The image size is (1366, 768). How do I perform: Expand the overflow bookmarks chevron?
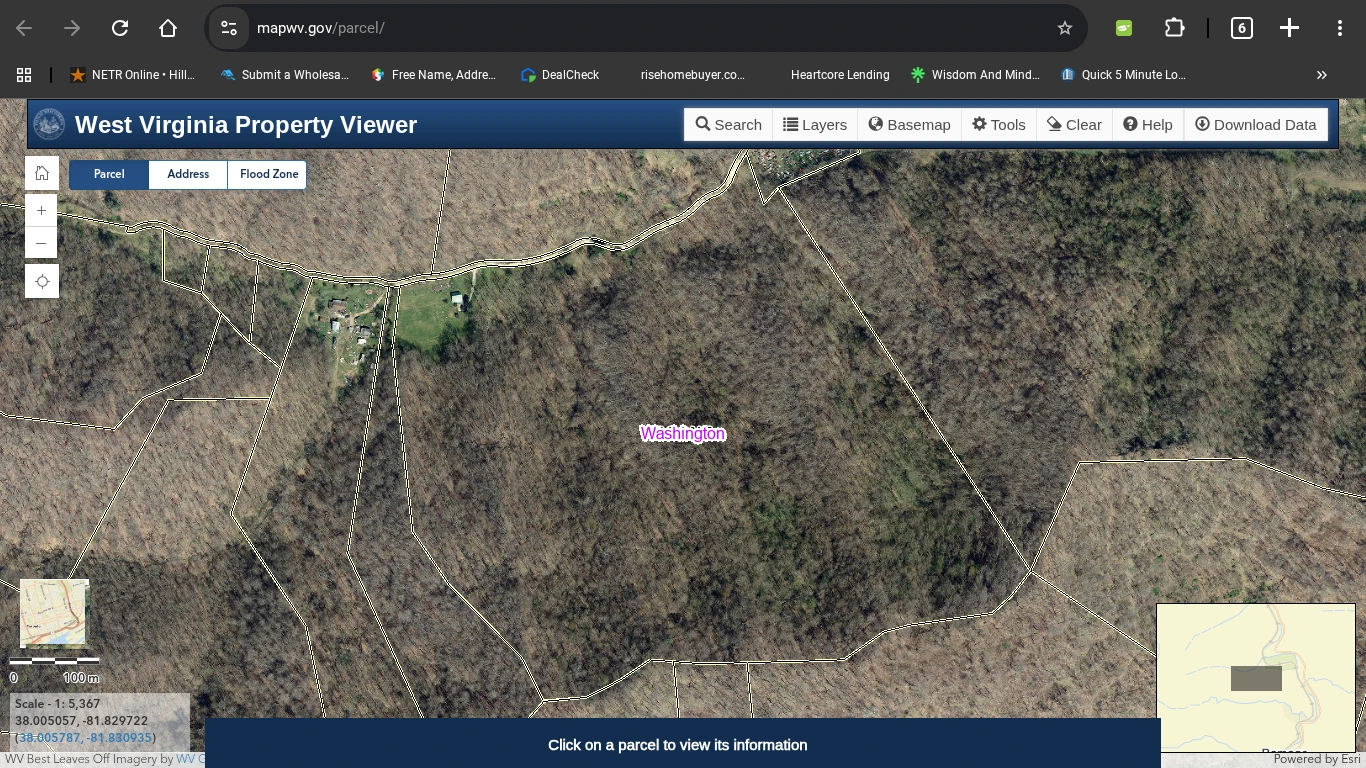click(1321, 74)
